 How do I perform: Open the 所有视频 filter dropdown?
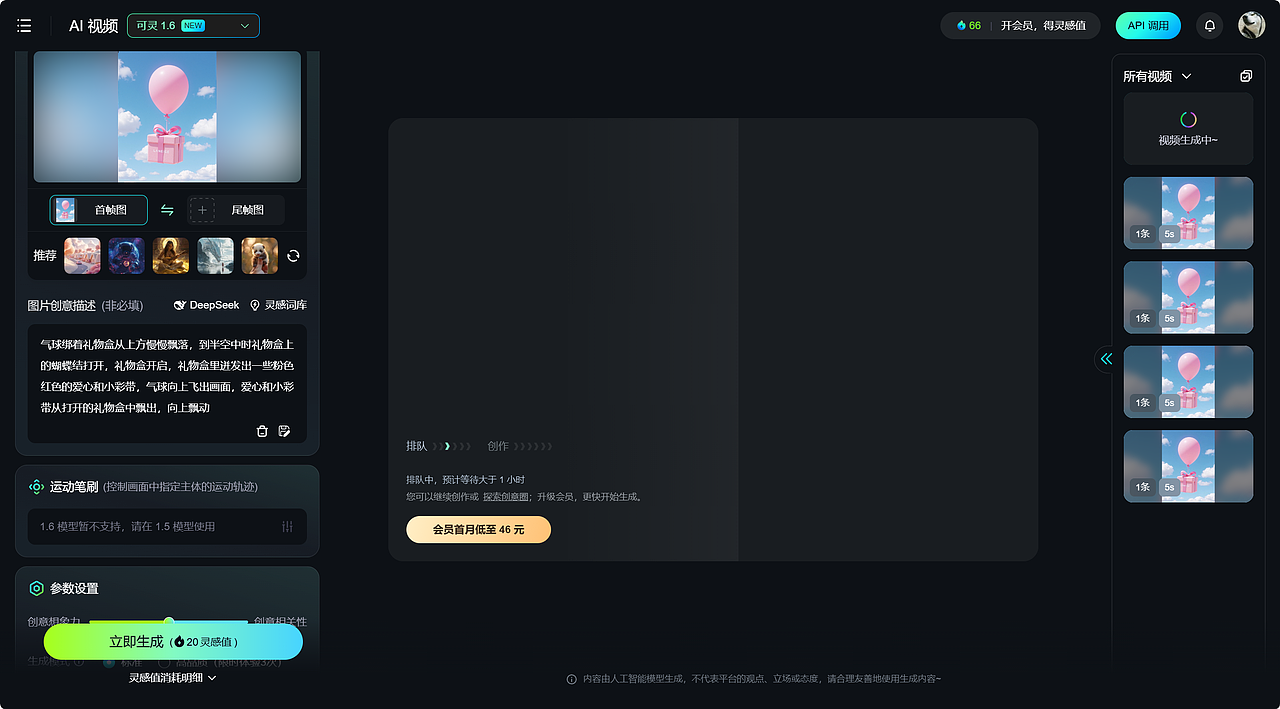pos(1158,76)
